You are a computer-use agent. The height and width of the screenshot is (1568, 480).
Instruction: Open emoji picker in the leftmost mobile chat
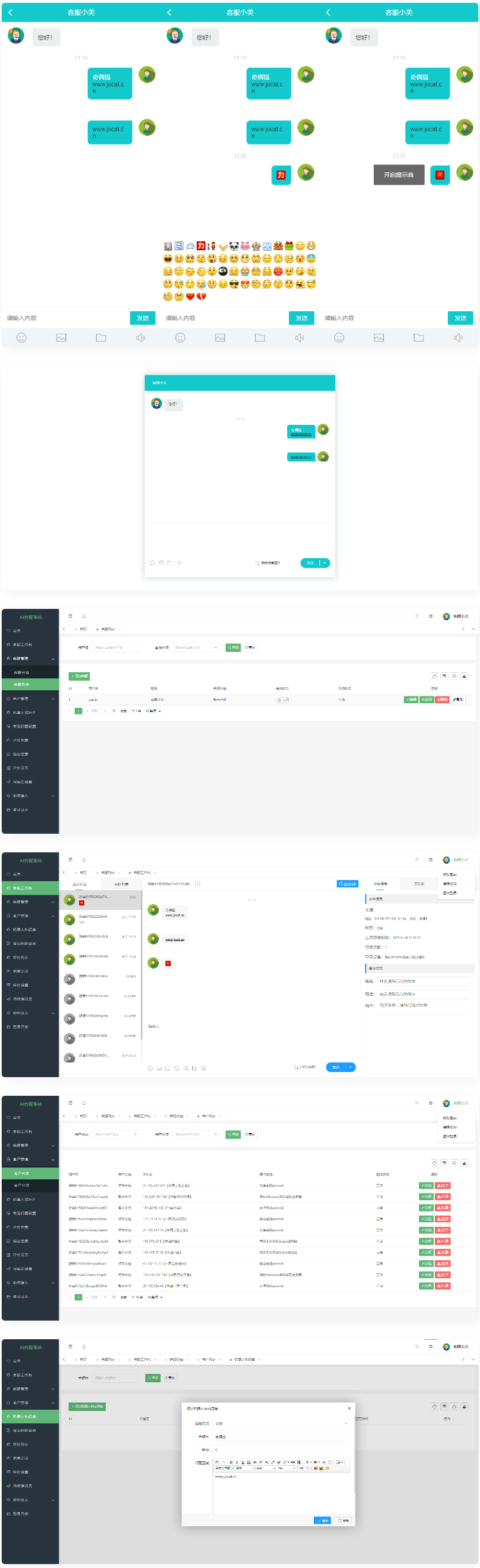pyautogui.click(x=21, y=338)
